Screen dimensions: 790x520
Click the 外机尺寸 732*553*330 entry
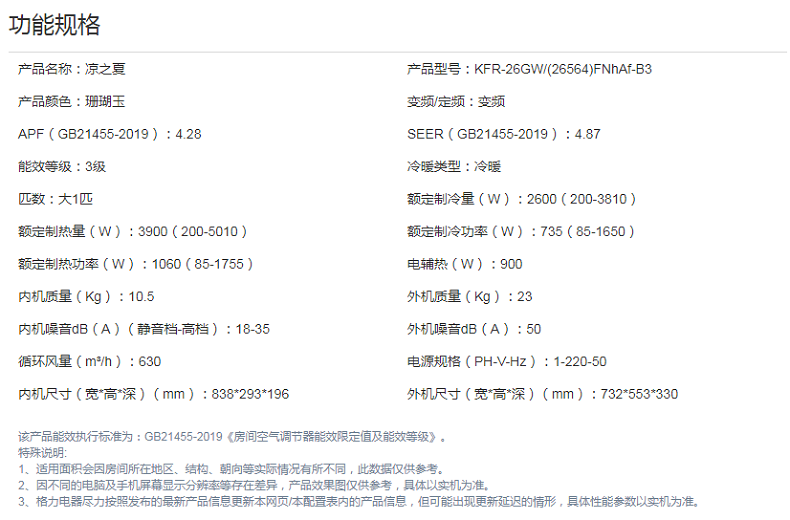tap(542, 394)
